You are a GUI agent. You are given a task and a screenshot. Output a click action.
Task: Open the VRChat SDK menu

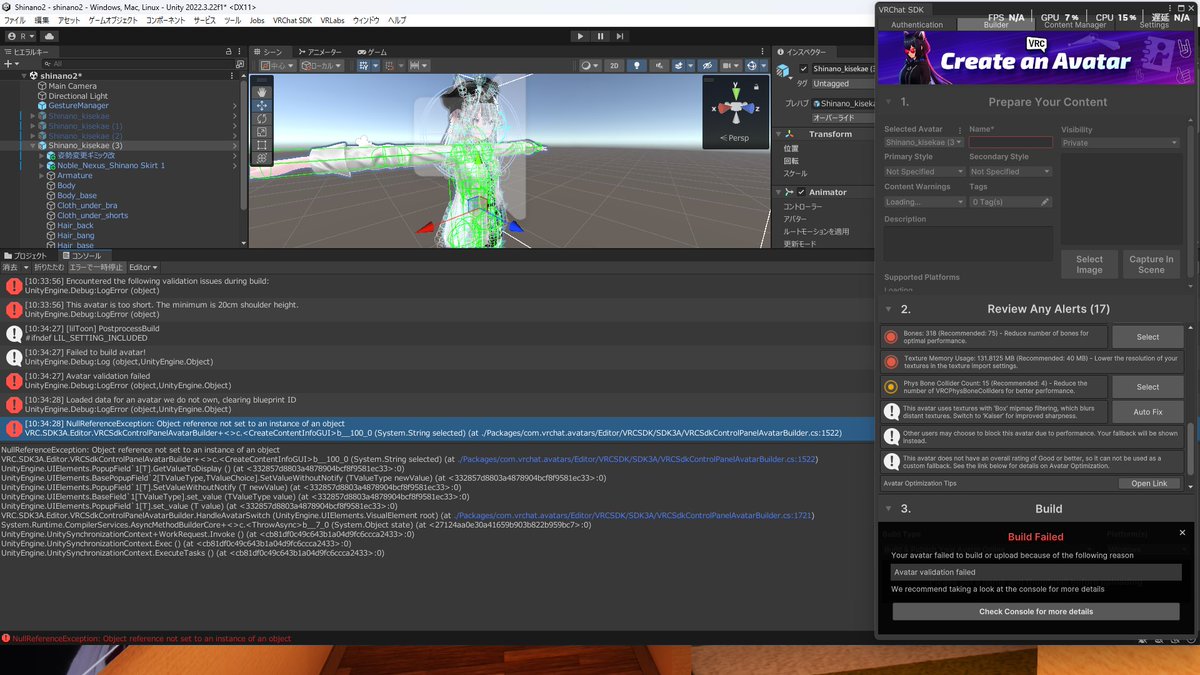point(292,20)
